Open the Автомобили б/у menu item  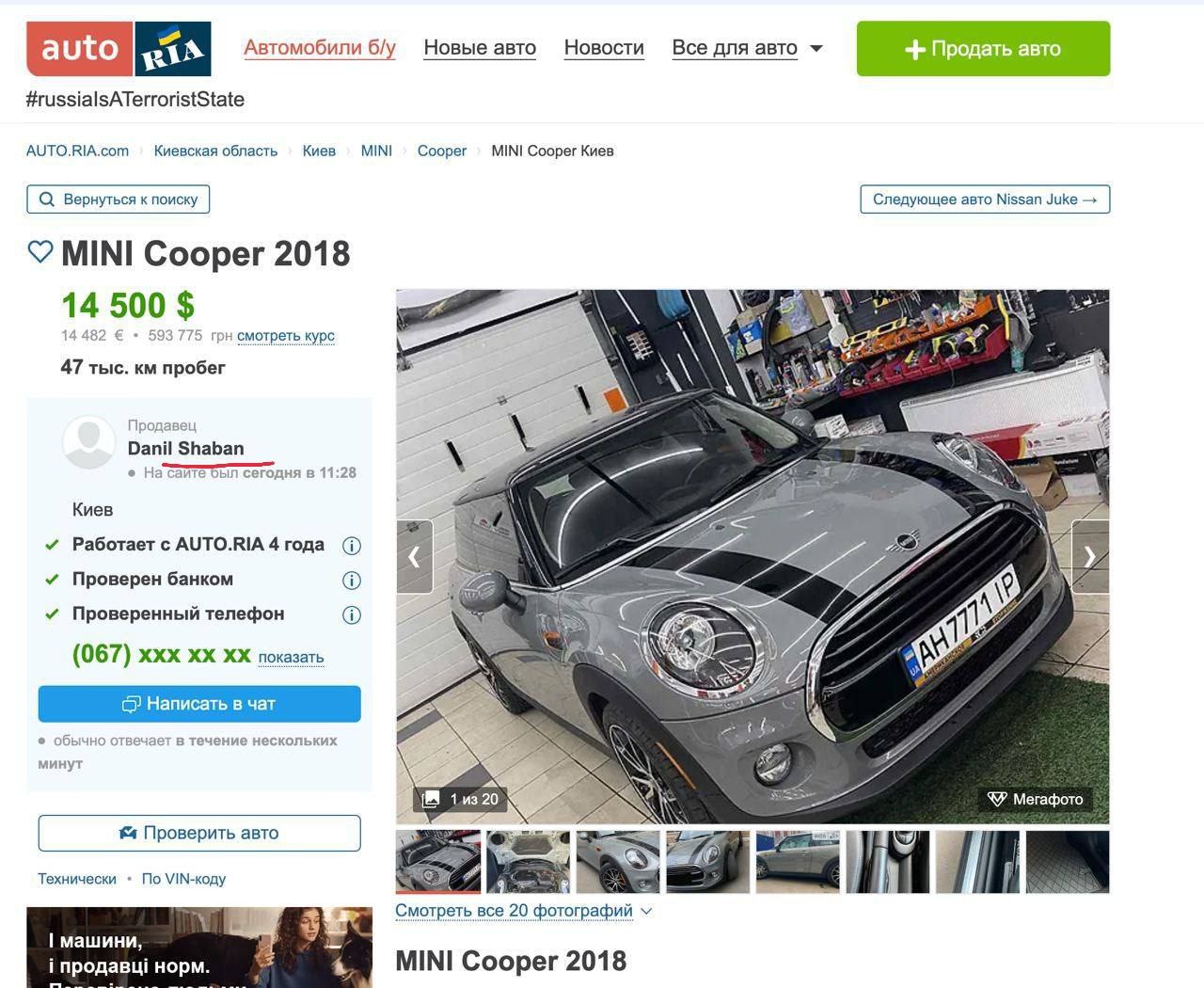click(320, 48)
